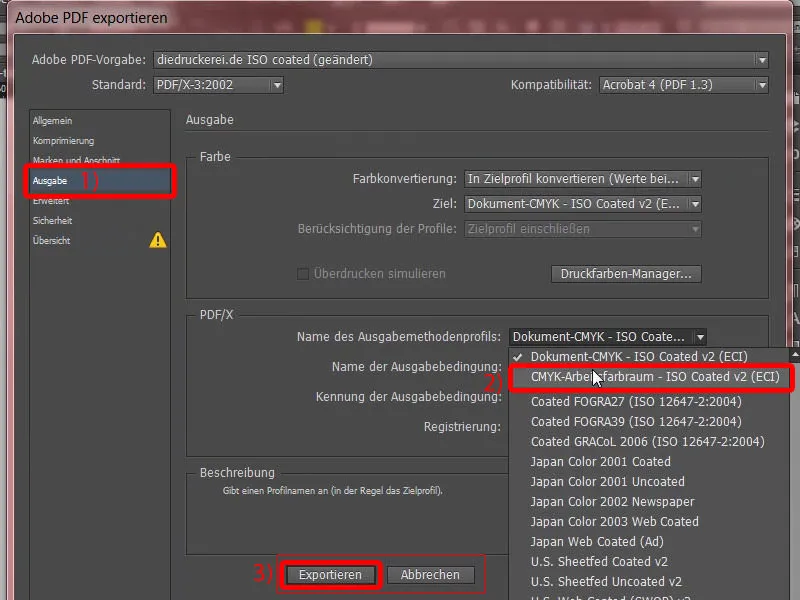Image resolution: width=800 pixels, height=600 pixels.
Task: Choose Coated FOGRA27 profile
Action: click(x=636, y=402)
